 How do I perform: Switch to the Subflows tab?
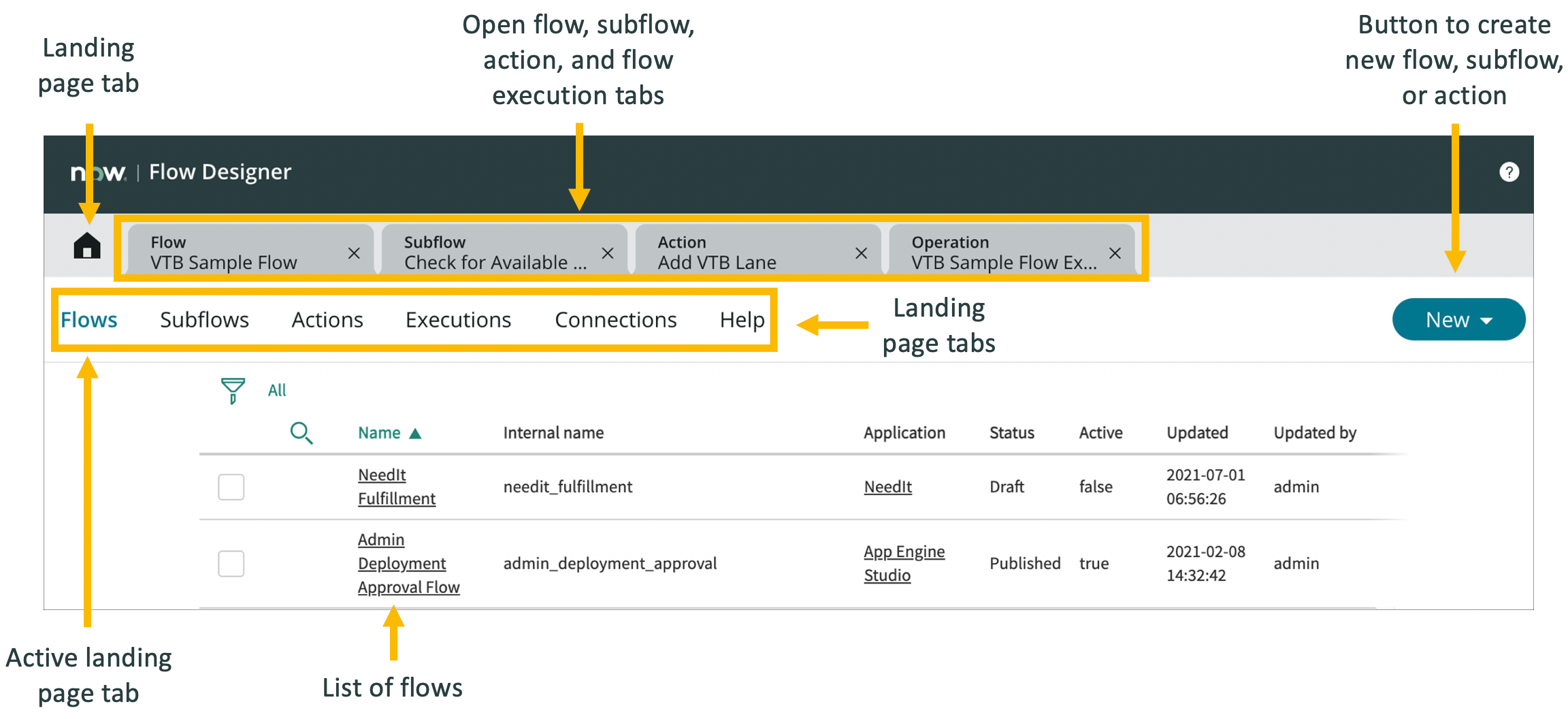(x=203, y=319)
